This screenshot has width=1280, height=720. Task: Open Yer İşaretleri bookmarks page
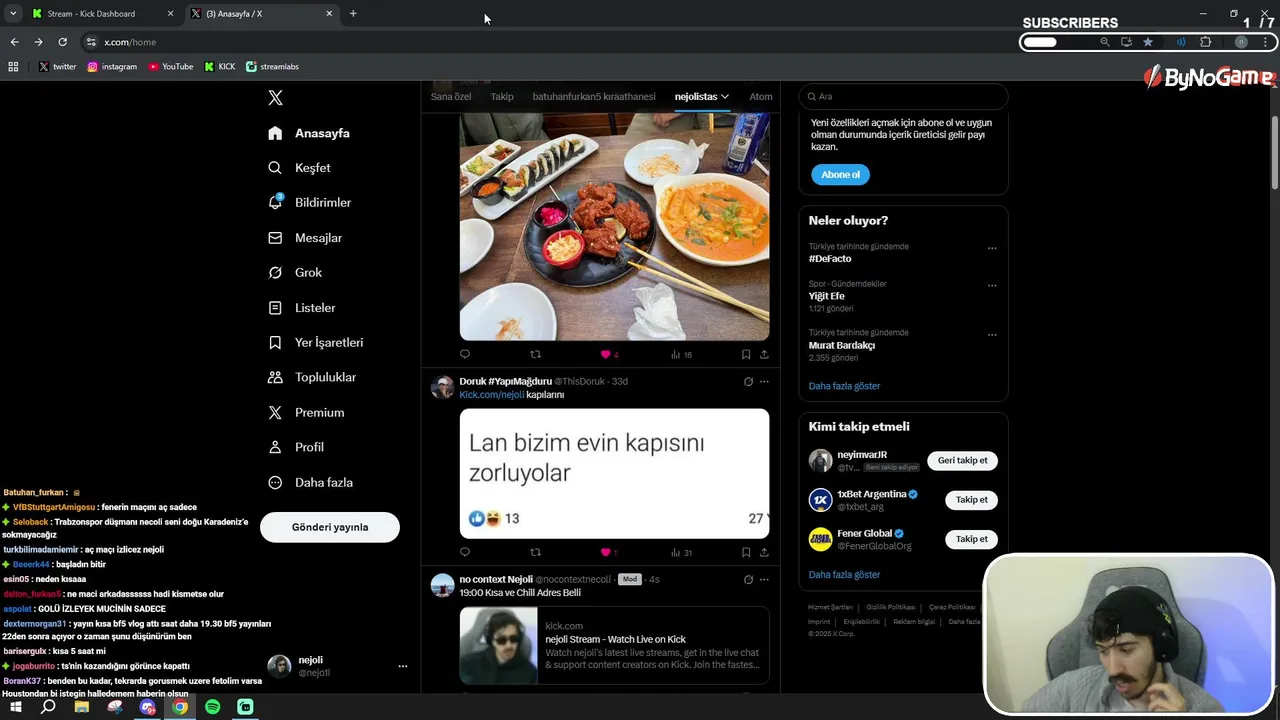pos(315,342)
